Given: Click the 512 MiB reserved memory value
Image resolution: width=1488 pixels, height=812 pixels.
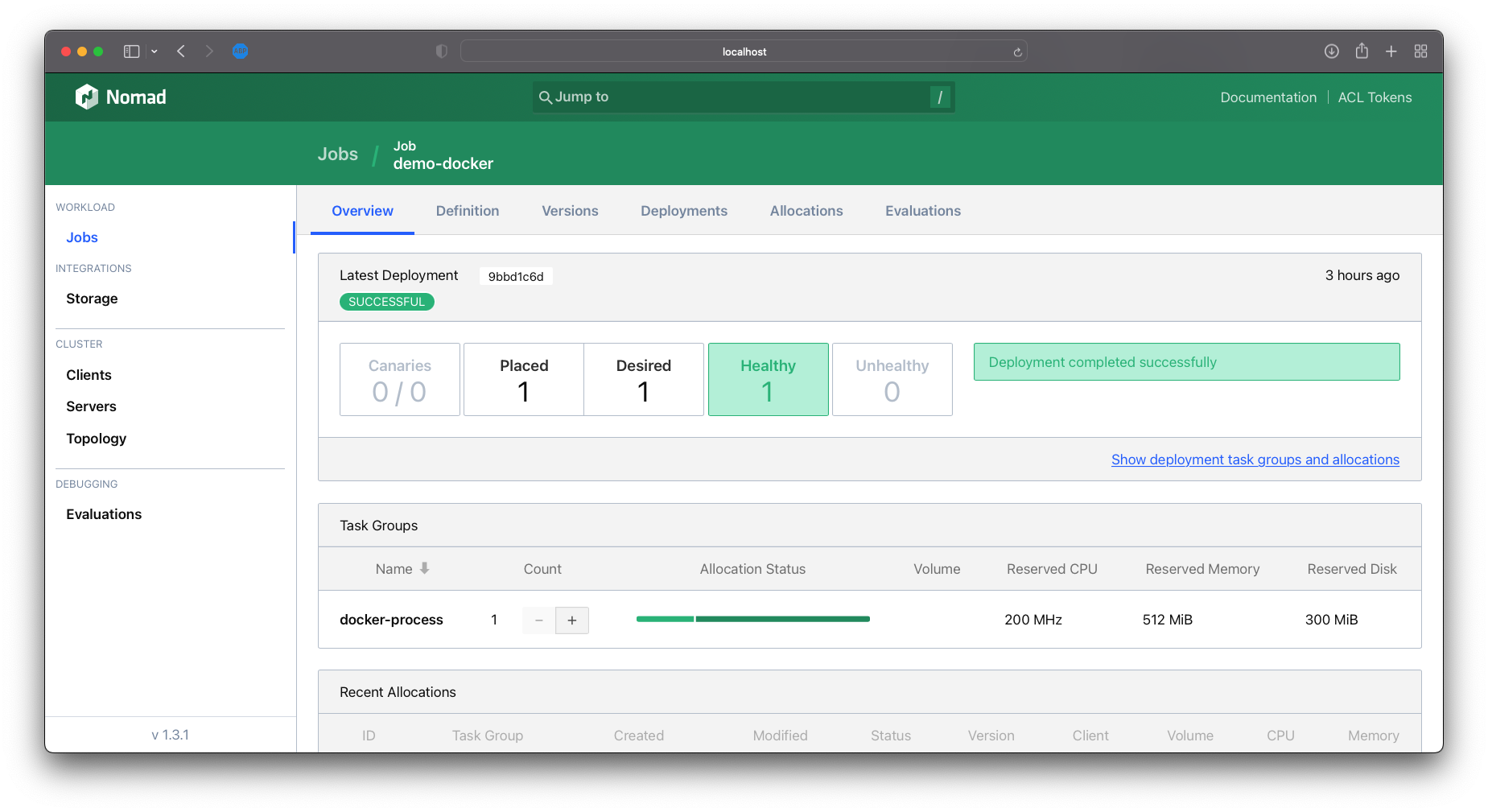Looking at the screenshot, I should coord(1168,620).
